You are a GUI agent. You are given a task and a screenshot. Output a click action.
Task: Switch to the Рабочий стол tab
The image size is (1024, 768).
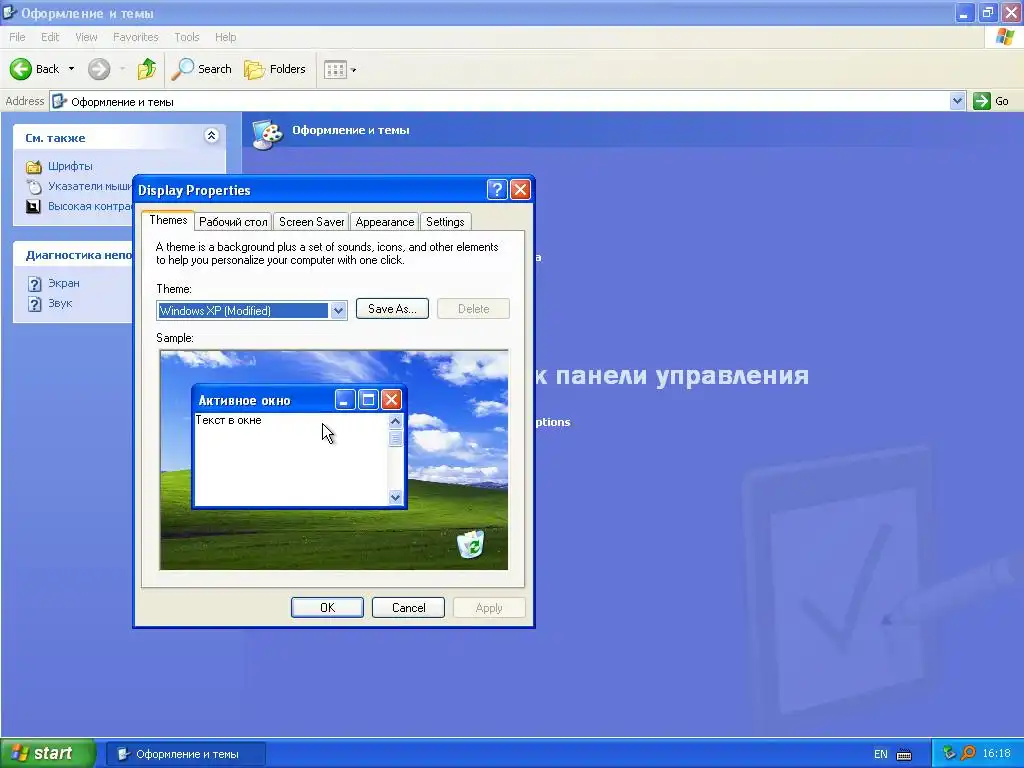[x=233, y=221]
